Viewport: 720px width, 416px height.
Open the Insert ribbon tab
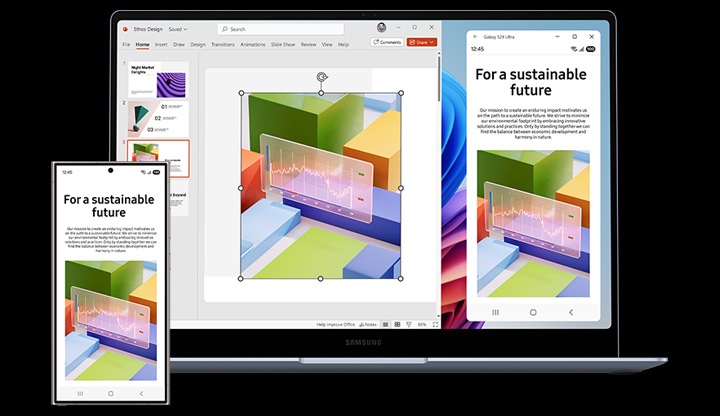161,44
